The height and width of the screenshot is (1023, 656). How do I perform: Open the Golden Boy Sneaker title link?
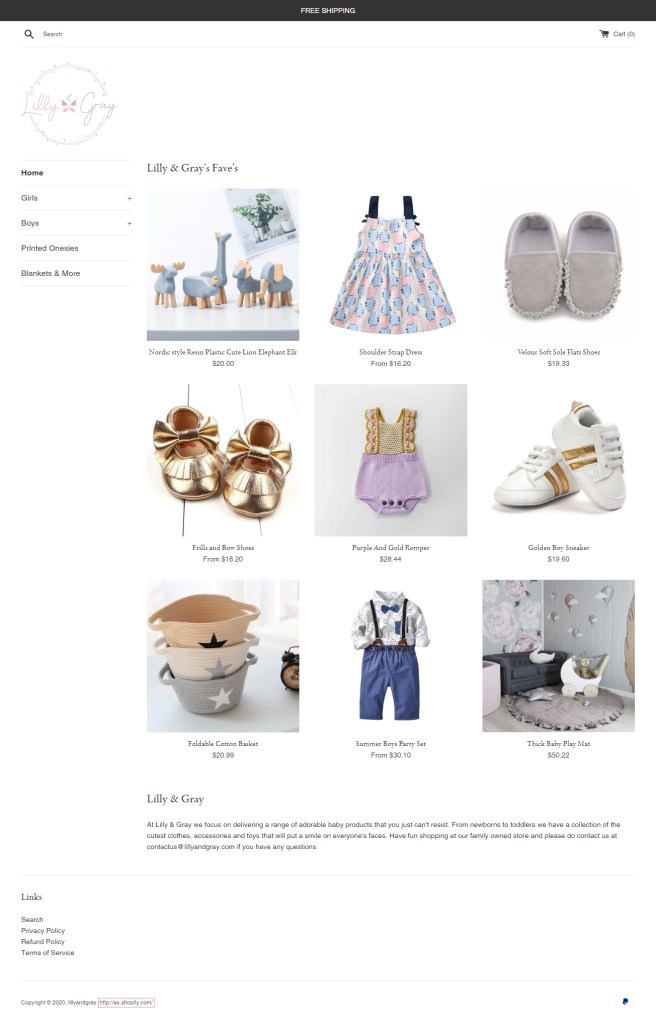[x=558, y=548]
